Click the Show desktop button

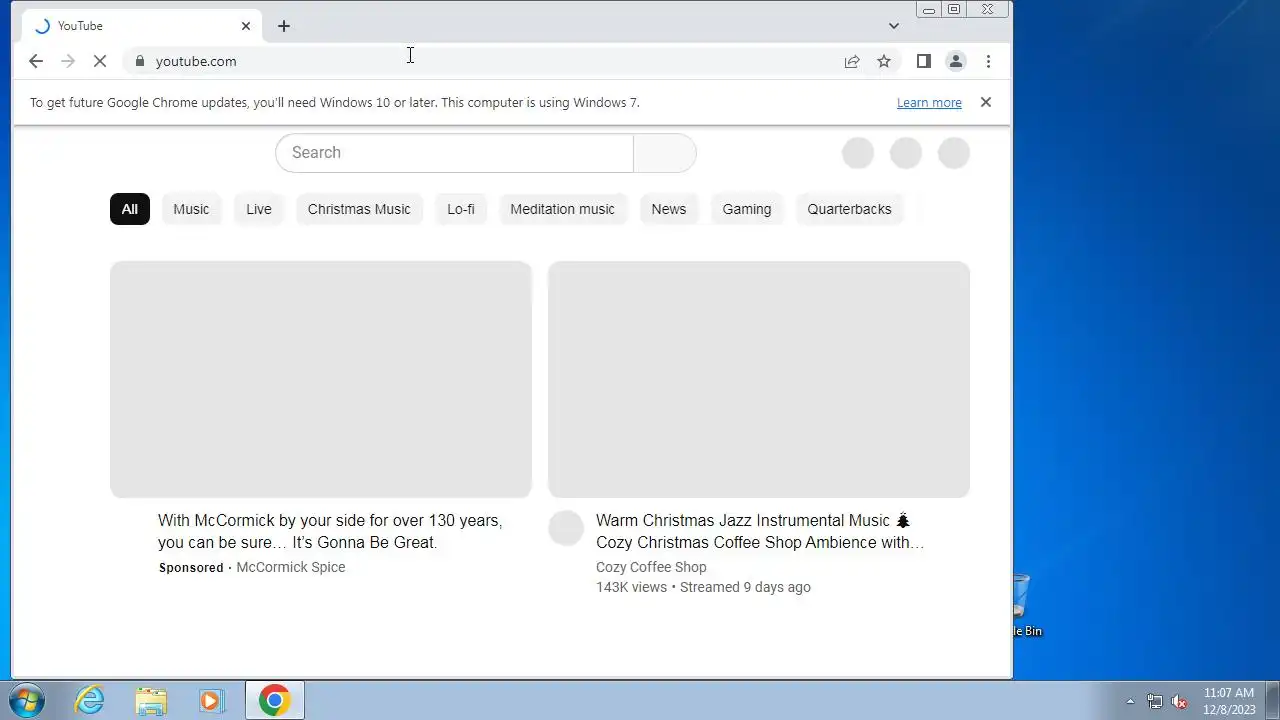click(x=1272, y=700)
